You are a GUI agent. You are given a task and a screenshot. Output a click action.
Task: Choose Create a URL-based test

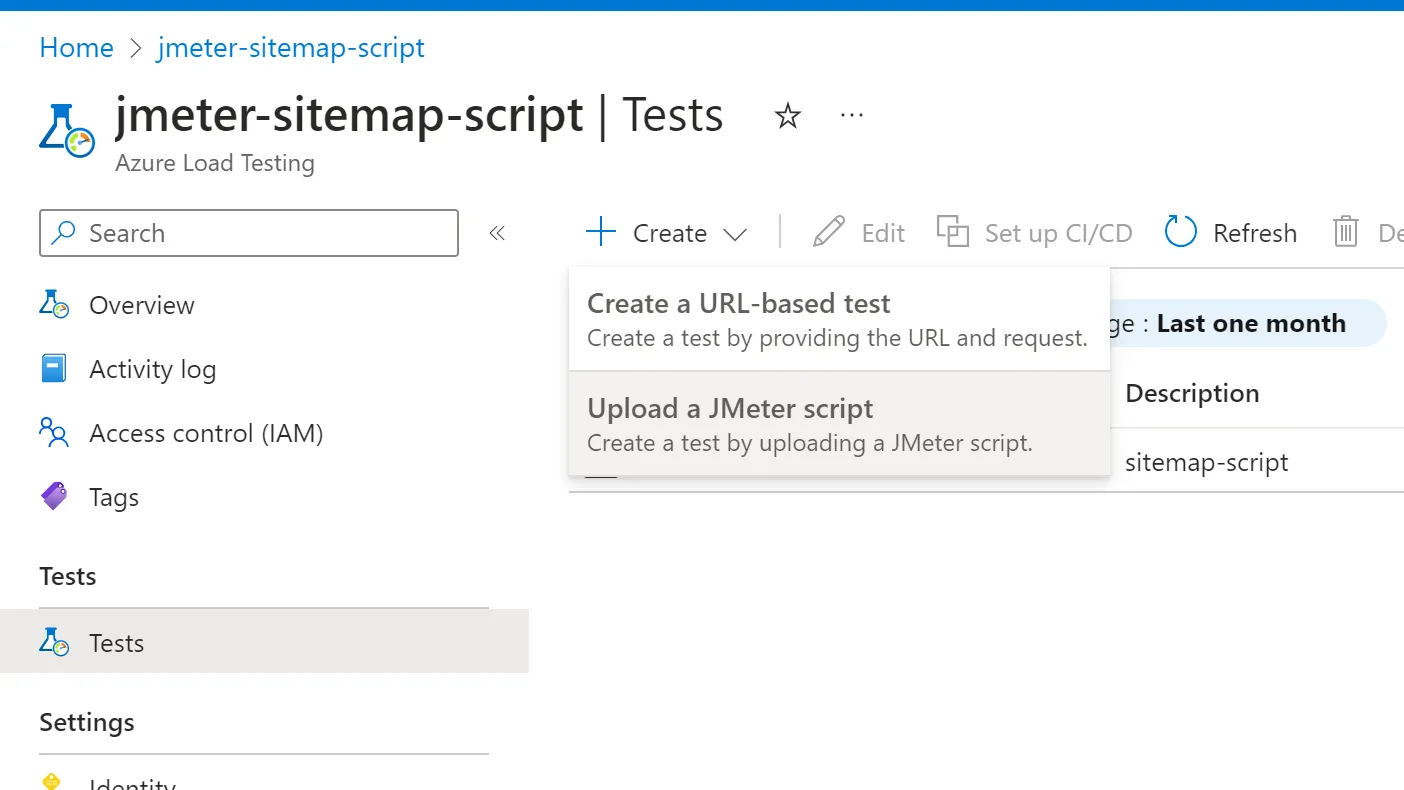[x=838, y=320]
